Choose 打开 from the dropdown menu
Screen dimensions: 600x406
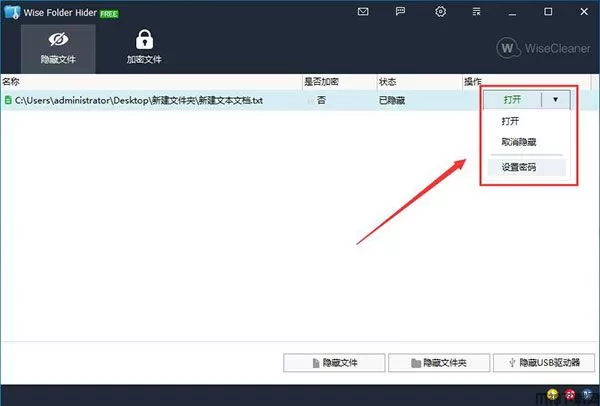pos(510,121)
